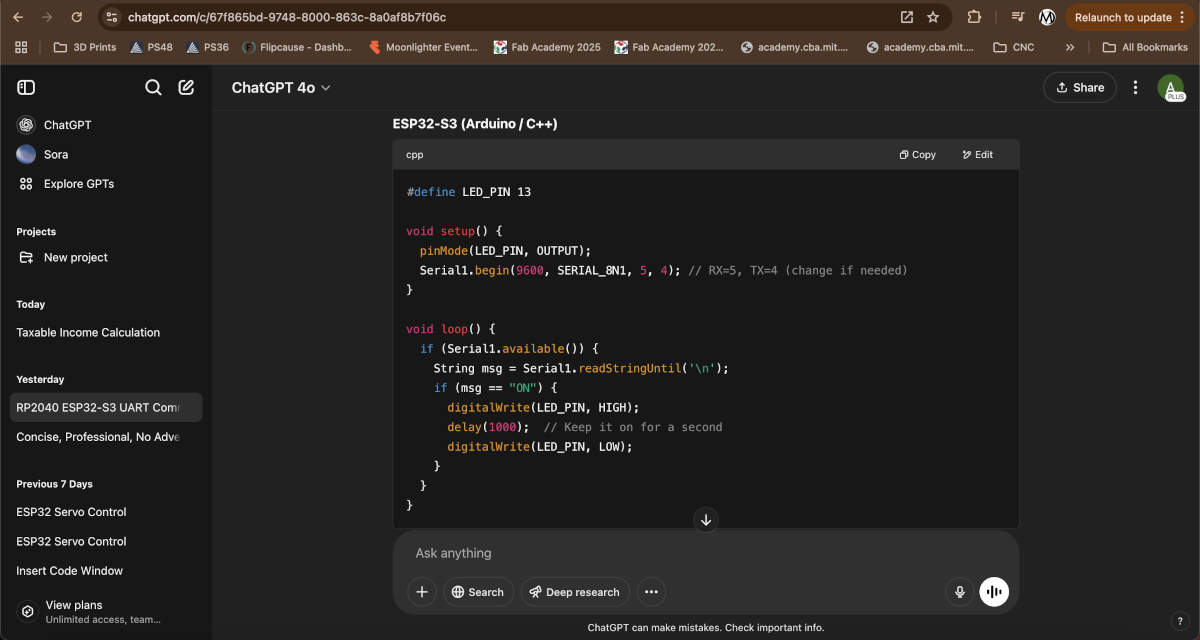Open the Moonlighter Event bookmark
The height and width of the screenshot is (640, 1200).
point(423,47)
